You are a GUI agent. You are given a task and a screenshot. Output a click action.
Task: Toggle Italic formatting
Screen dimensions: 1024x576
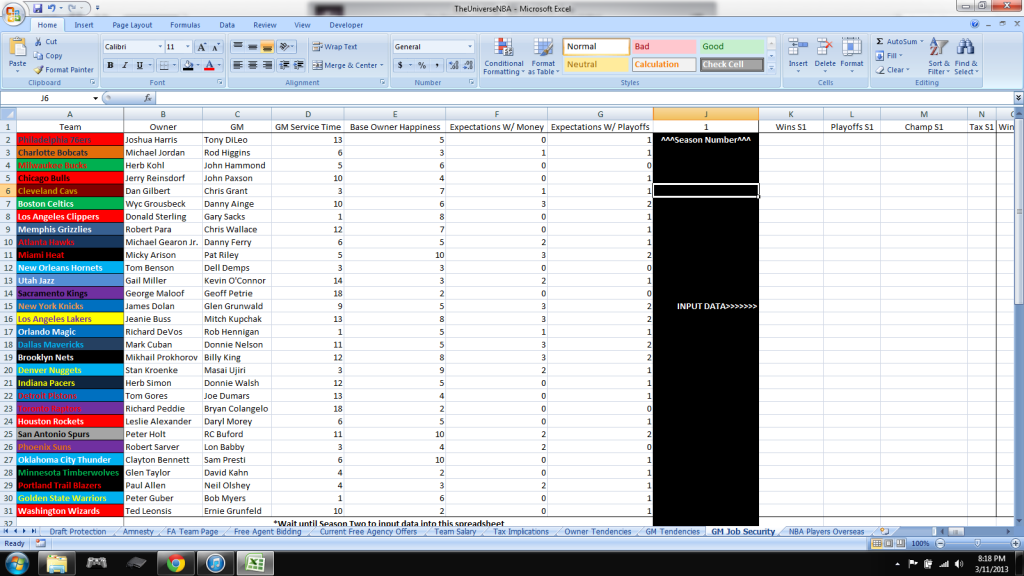pos(125,65)
